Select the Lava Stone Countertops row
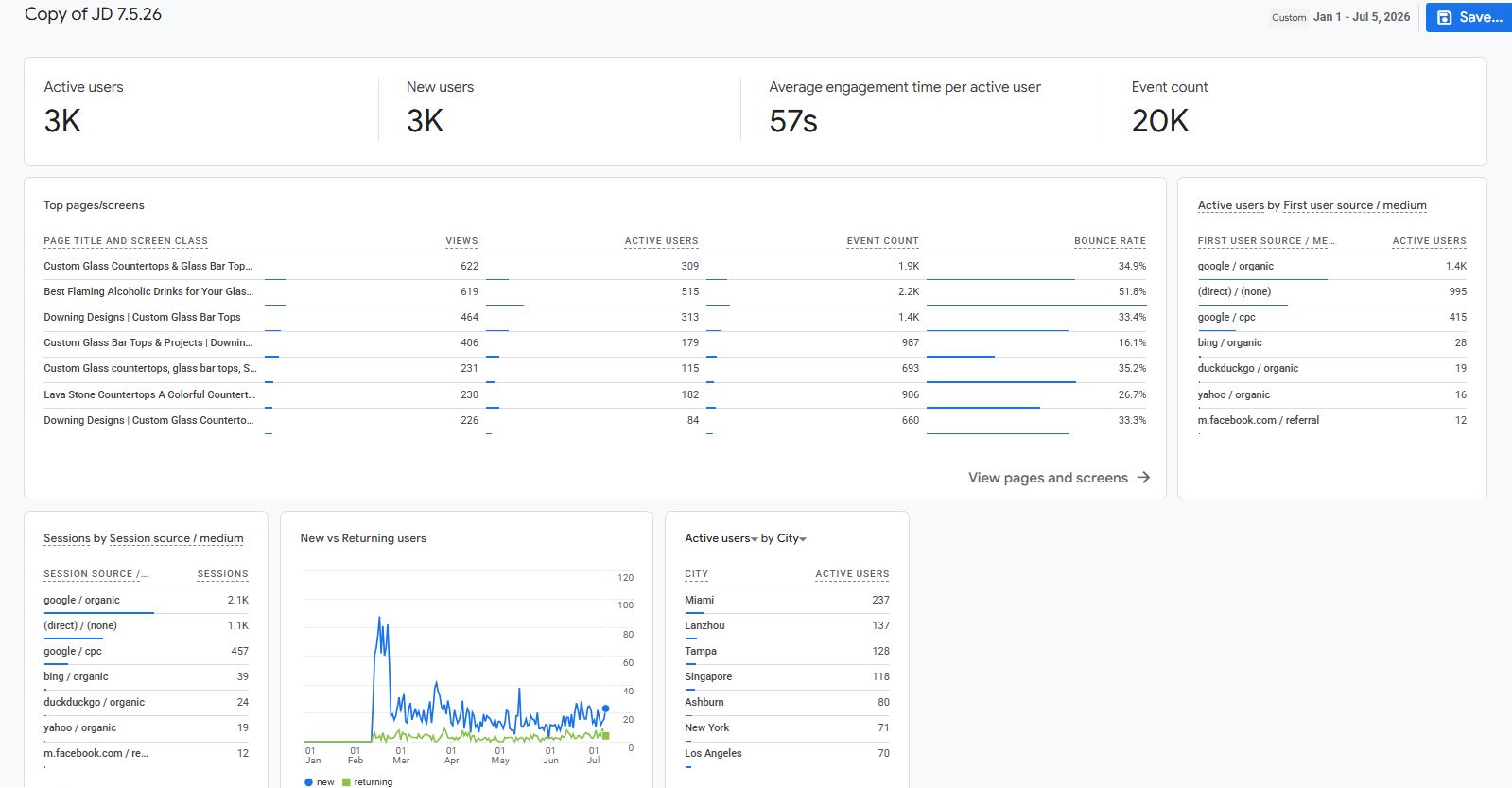 [595, 394]
